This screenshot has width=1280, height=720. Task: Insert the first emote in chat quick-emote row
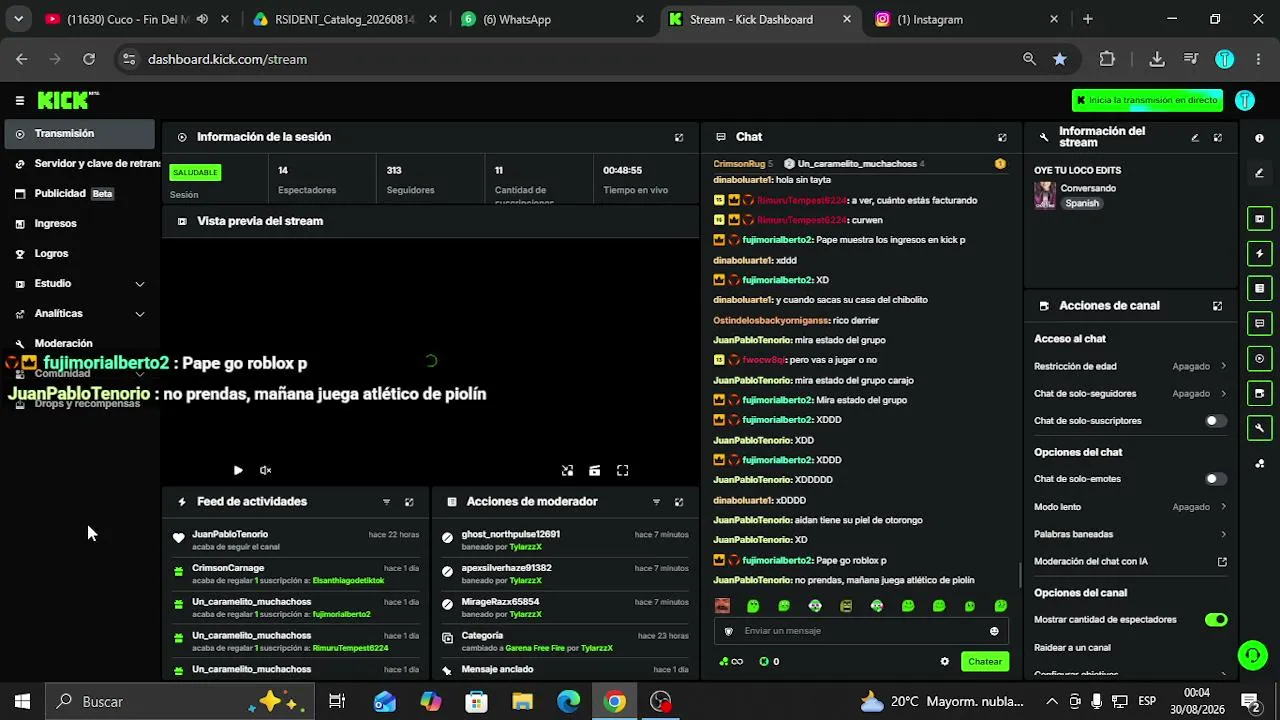pos(723,606)
